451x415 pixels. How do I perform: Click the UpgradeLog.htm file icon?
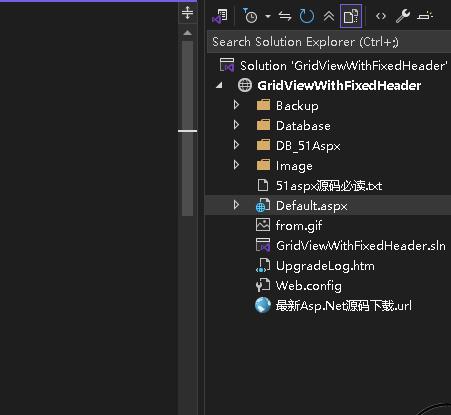(263, 266)
